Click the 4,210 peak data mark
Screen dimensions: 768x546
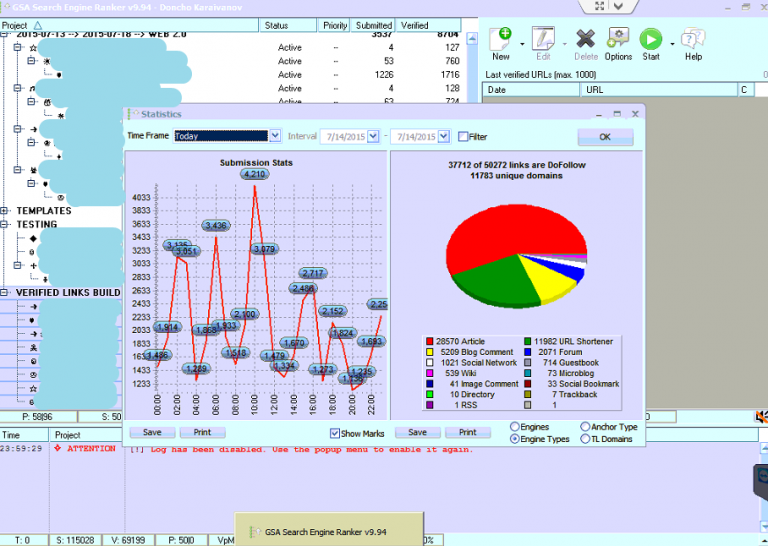pyautogui.click(x=254, y=174)
